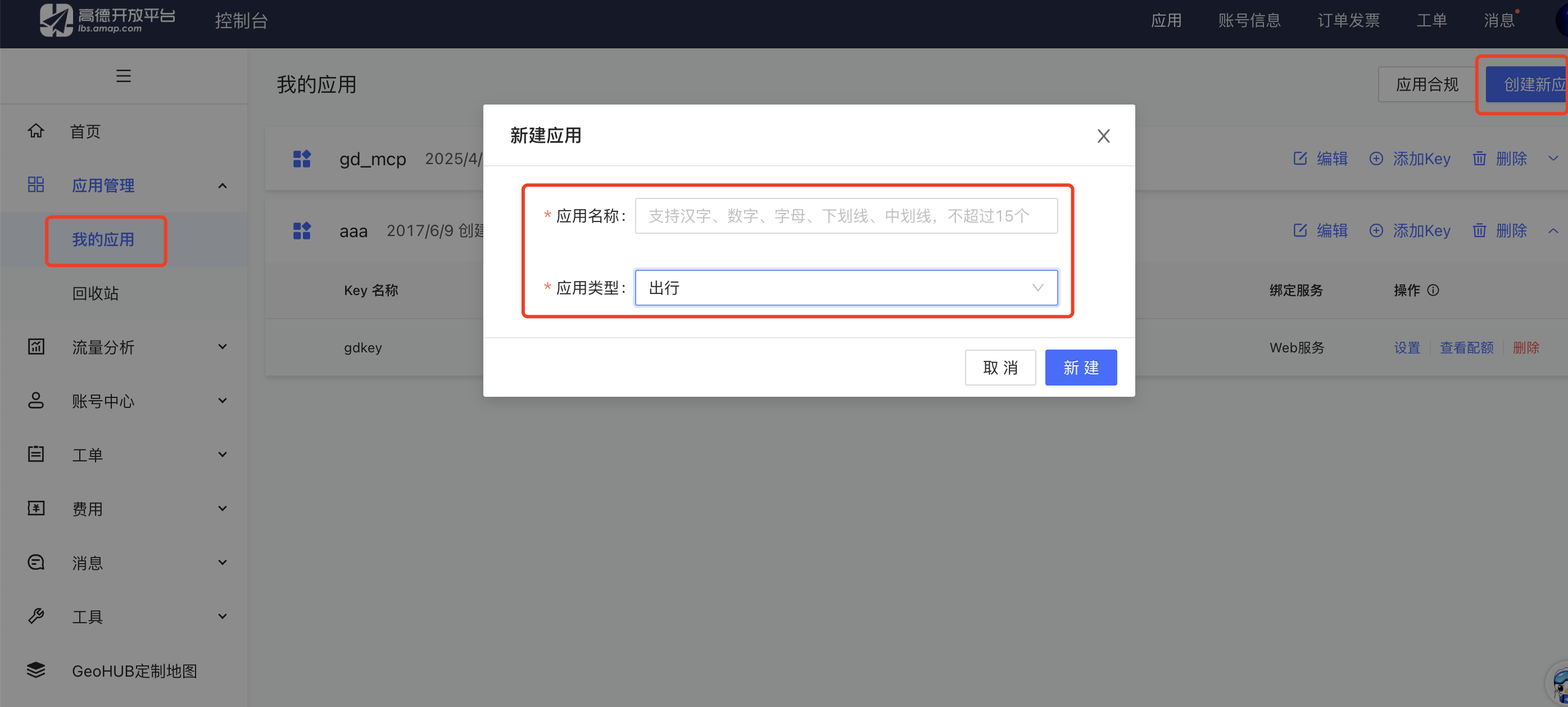Click the 账号中心 person icon
Screen dimensions: 1568x707
click(36, 400)
